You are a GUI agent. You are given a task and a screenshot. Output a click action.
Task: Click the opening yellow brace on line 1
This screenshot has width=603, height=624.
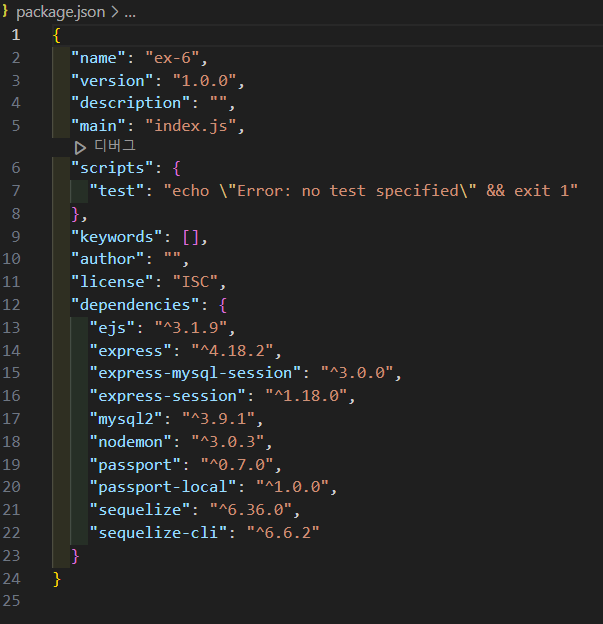click(57, 35)
